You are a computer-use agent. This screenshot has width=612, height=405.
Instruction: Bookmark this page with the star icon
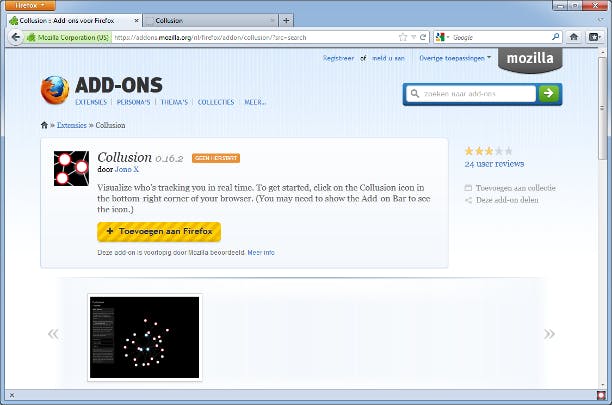[403, 37]
